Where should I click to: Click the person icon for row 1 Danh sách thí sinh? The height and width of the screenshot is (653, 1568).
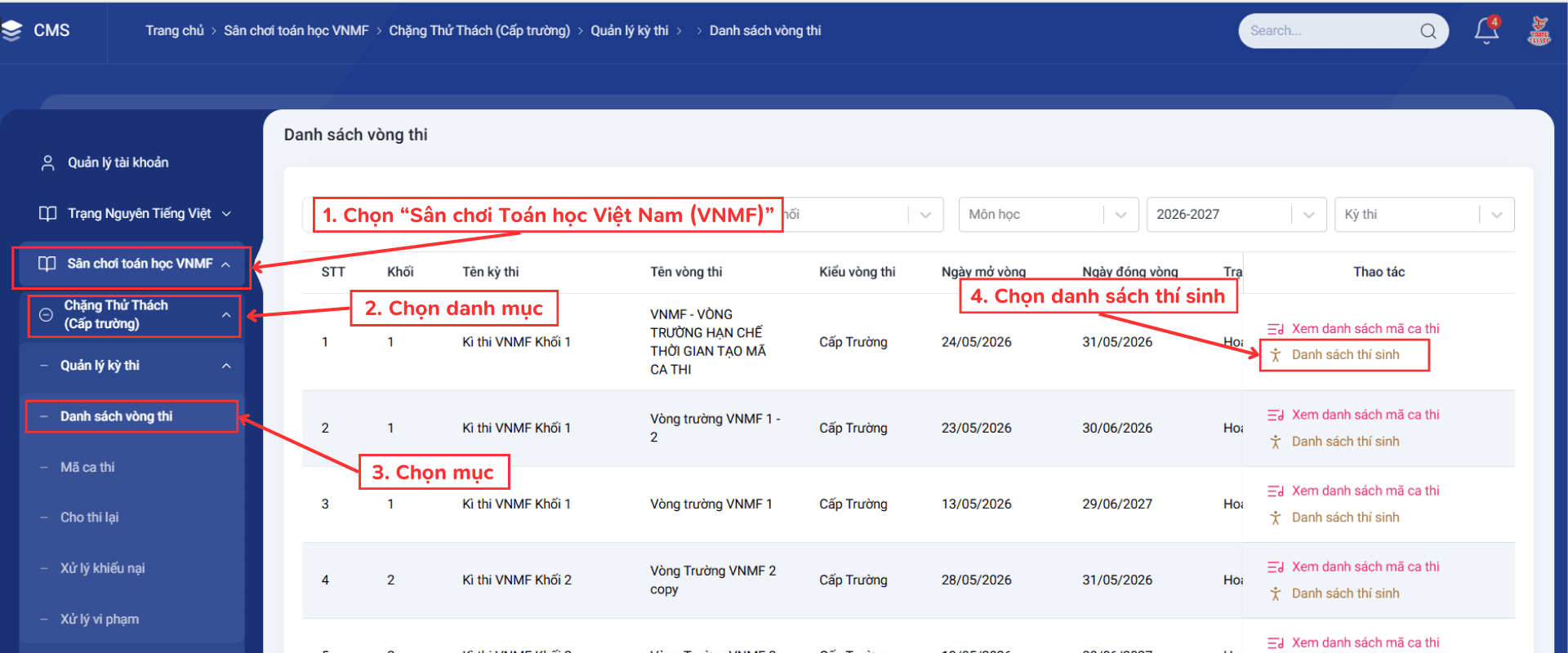[x=1276, y=355]
